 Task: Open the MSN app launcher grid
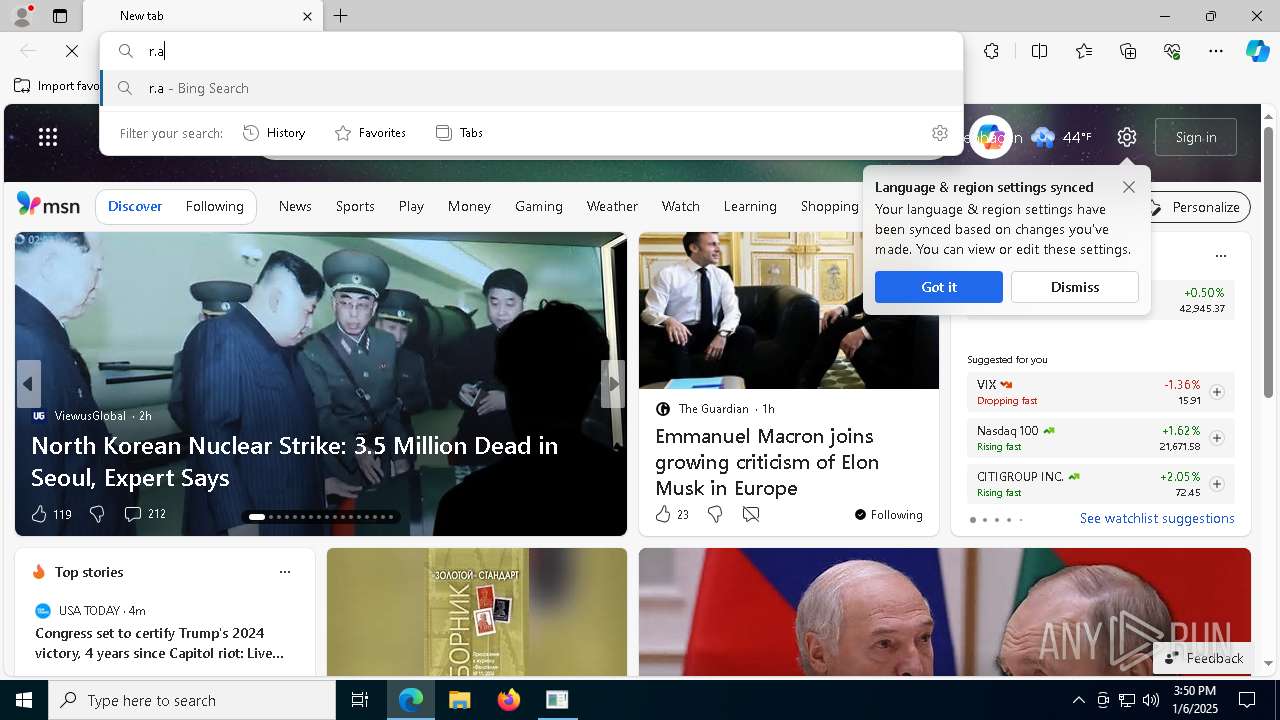(48, 137)
